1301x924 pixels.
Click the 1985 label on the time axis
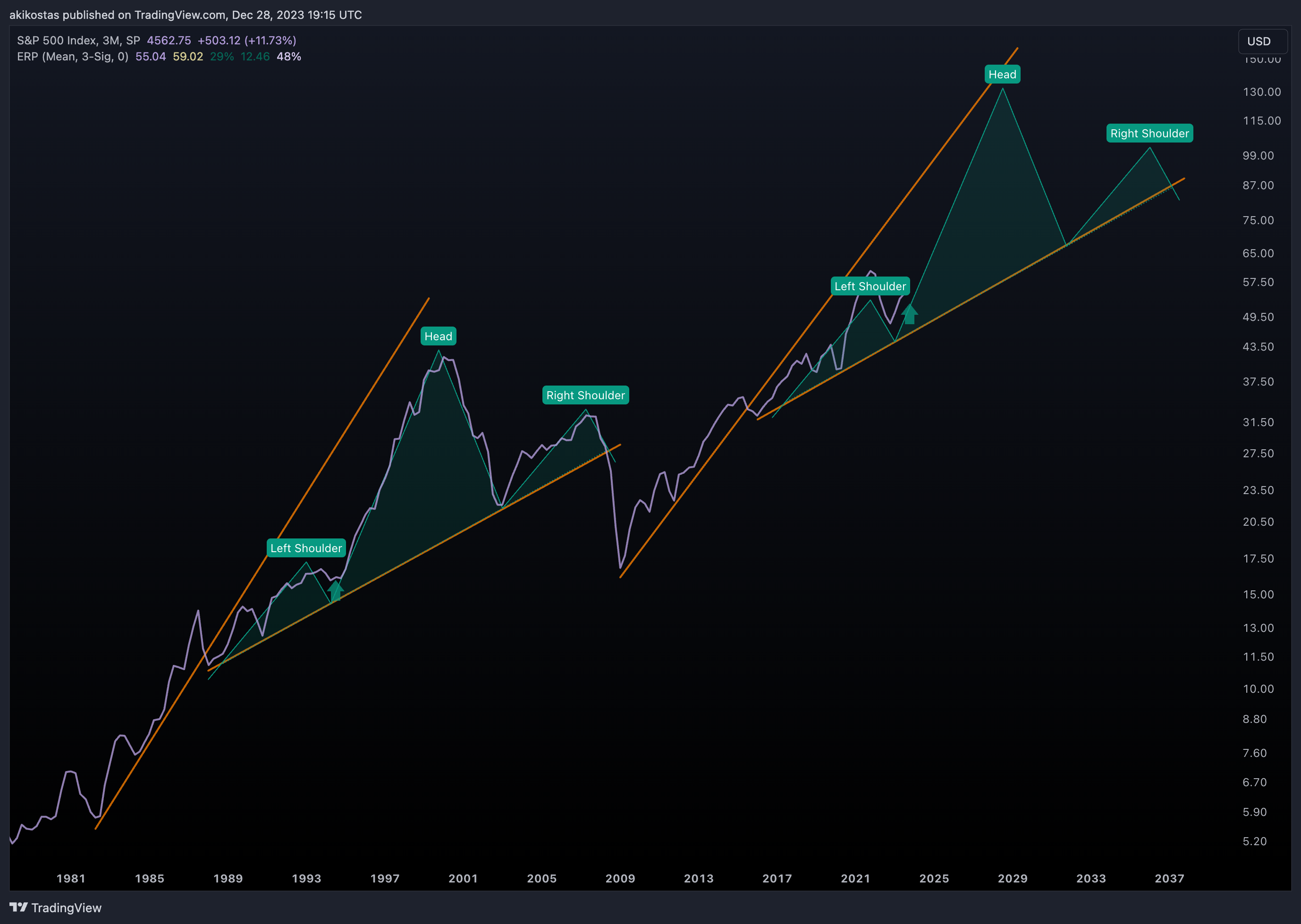(x=150, y=879)
